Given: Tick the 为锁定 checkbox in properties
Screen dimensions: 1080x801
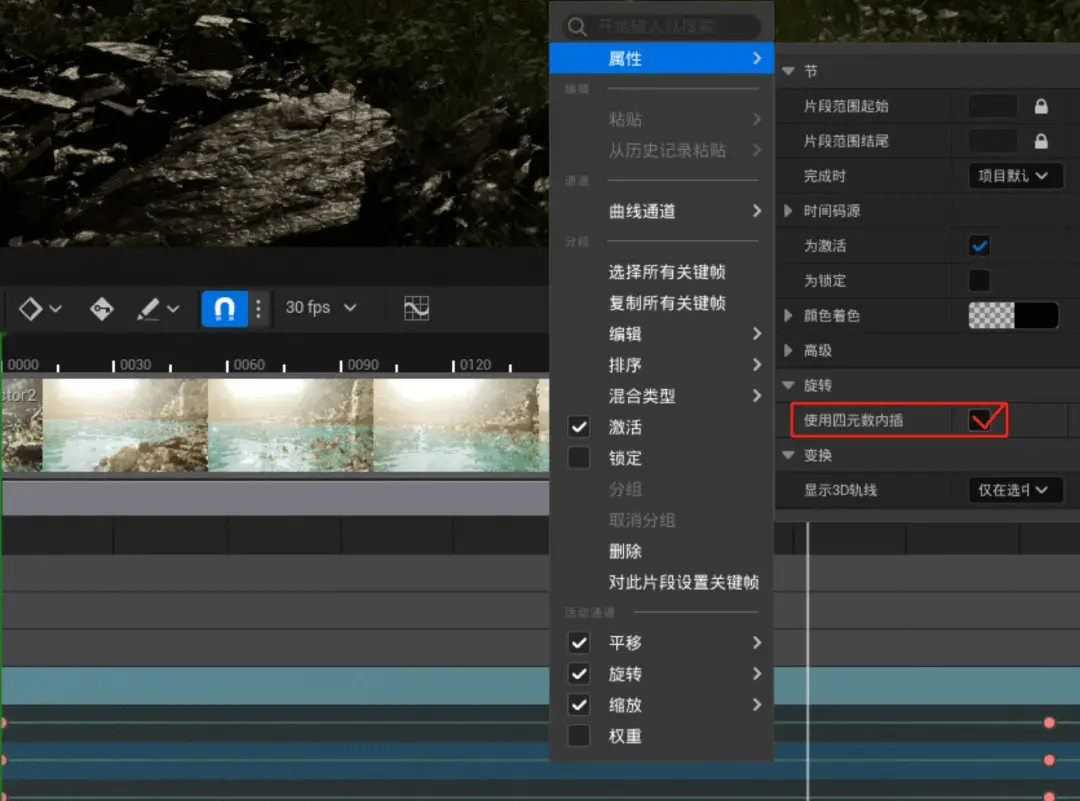Looking at the screenshot, I should [x=979, y=280].
